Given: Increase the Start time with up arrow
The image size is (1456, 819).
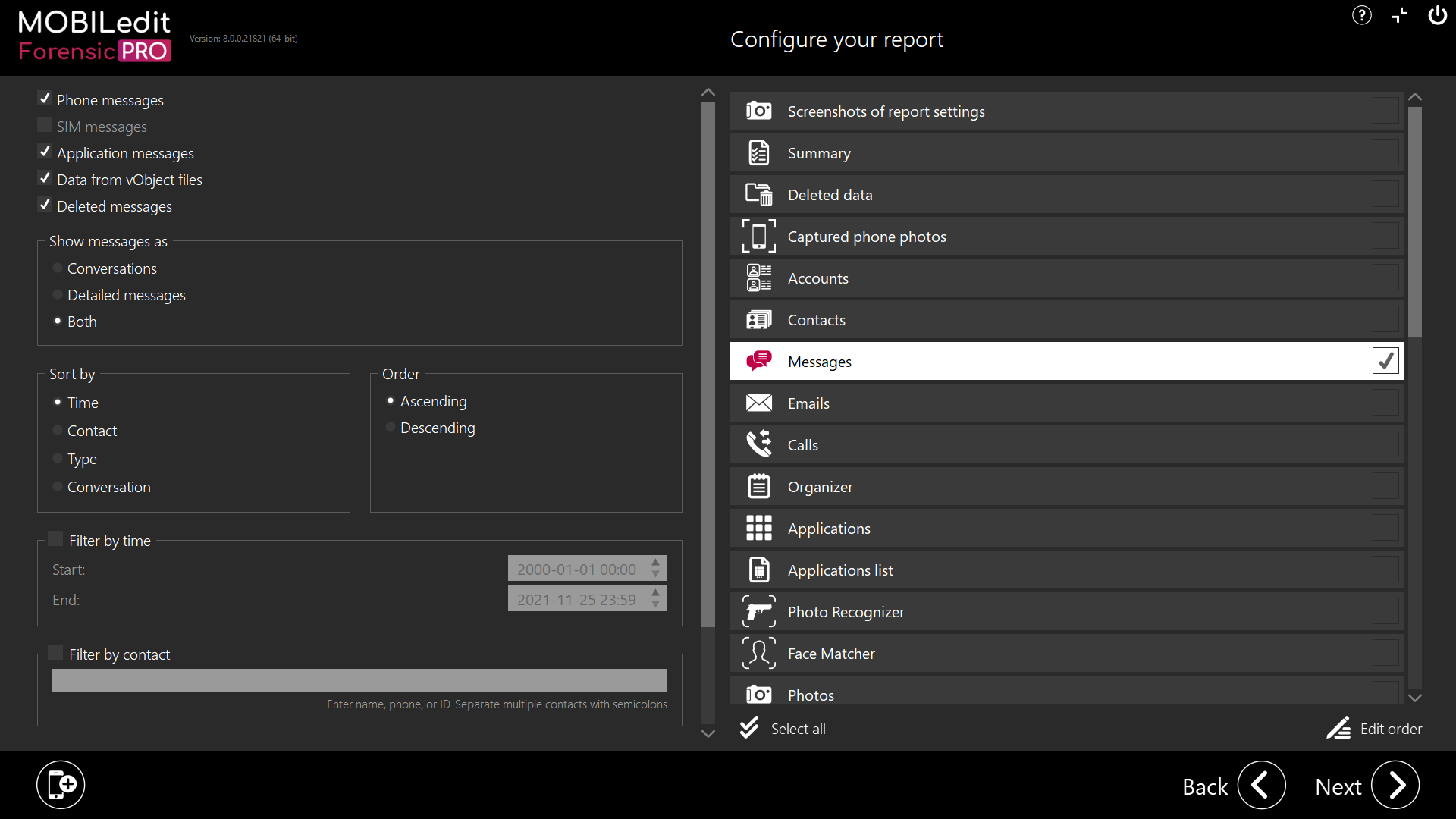Looking at the screenshot, I should pyautogui.click(x=656, y=563).
